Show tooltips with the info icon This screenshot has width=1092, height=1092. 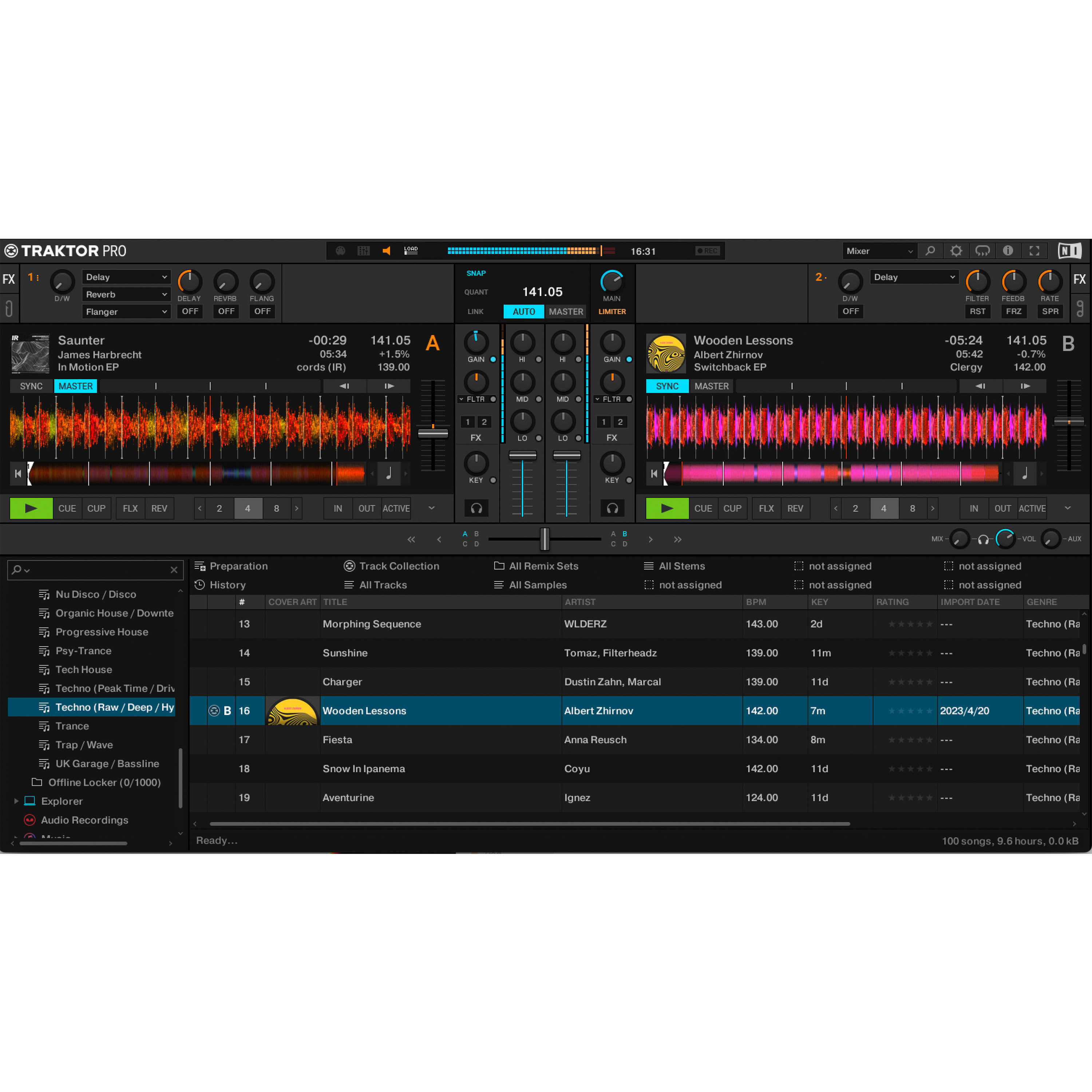point(1008,251)
